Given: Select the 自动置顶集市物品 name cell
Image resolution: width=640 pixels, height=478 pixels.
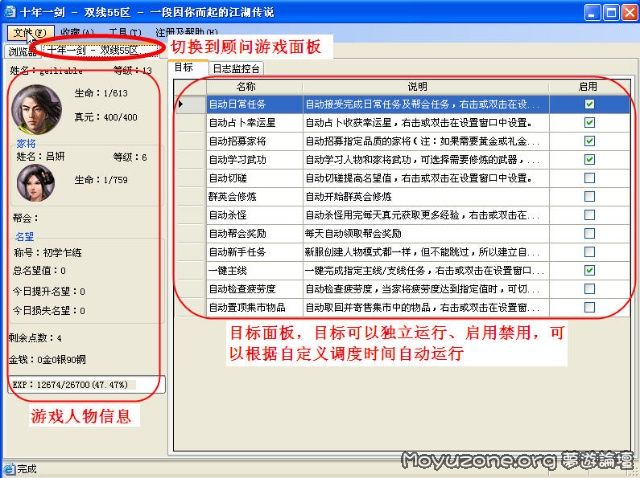Looking at the screenshot, I should (254, 307).
